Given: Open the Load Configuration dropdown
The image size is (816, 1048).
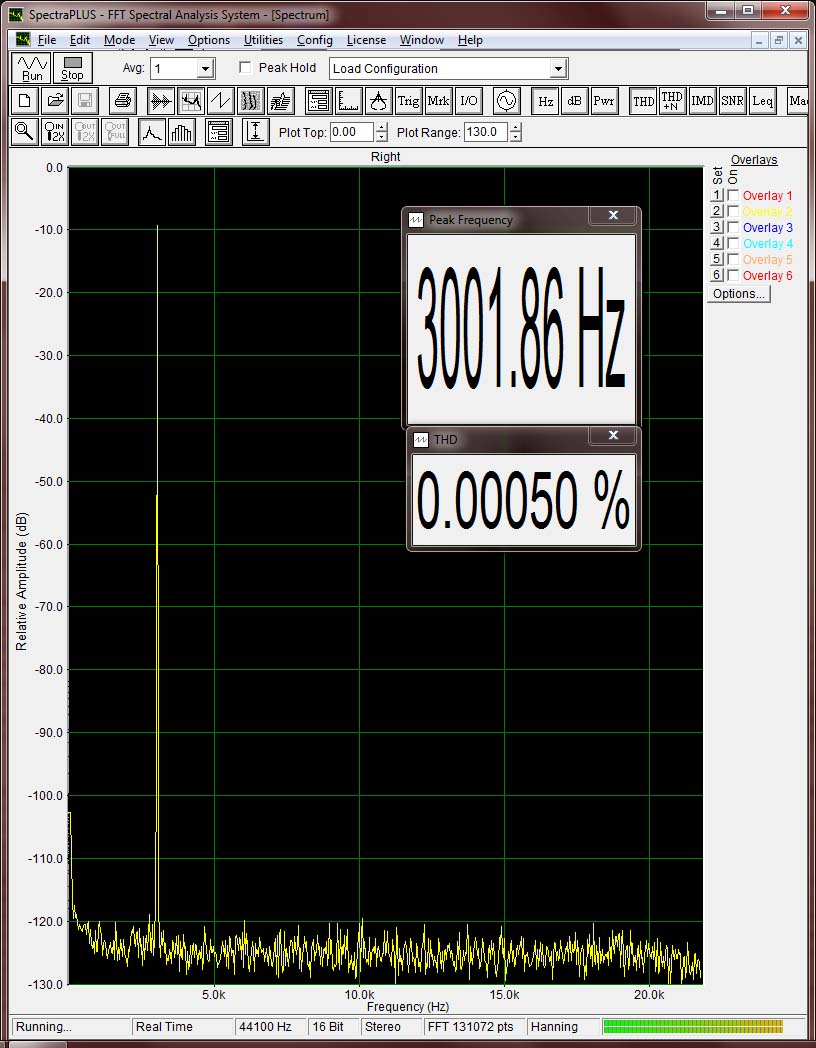Looking at the screenshot, I should (x=559, y=69).
